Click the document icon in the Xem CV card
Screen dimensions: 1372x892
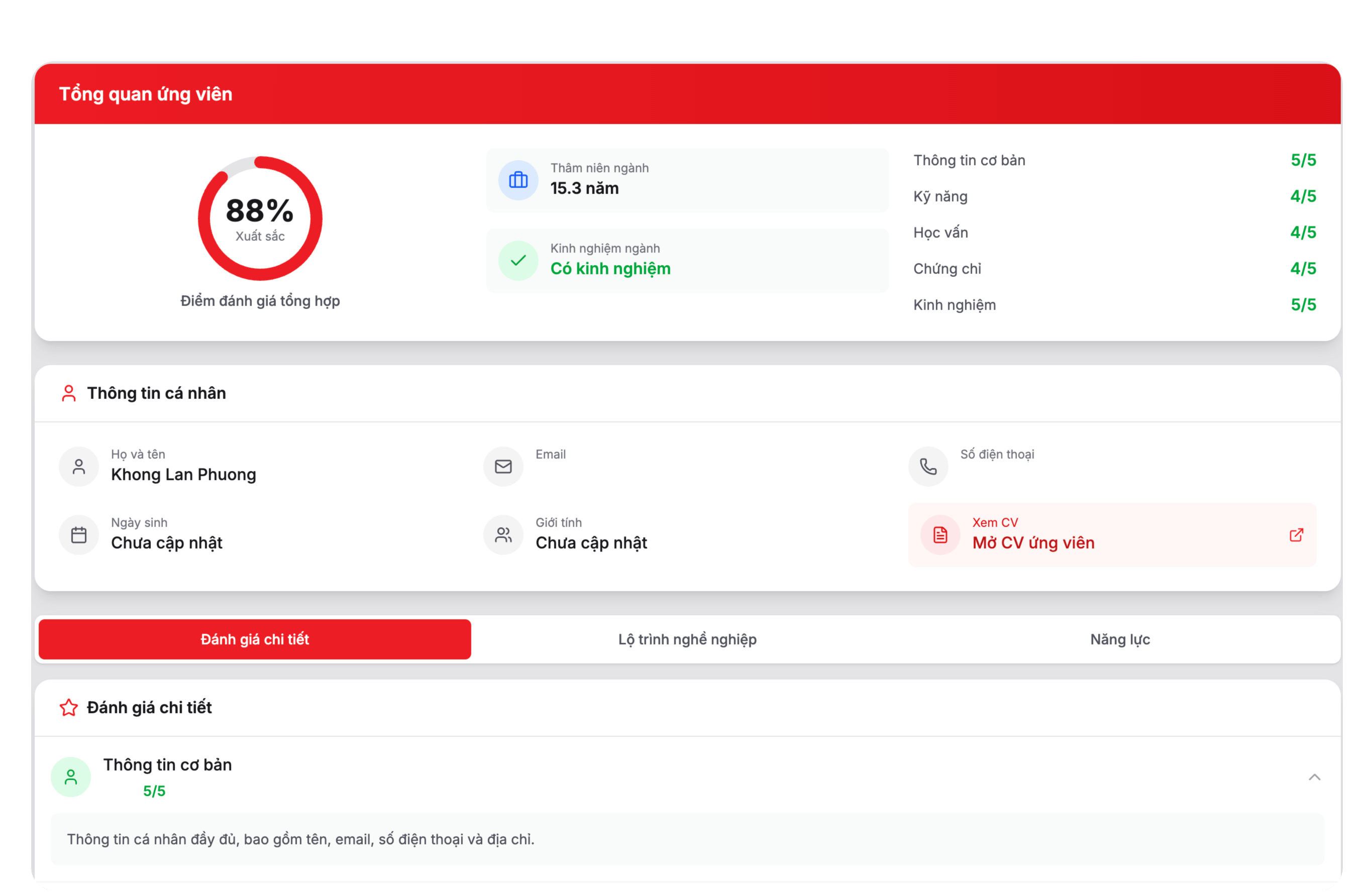(939, 535)
